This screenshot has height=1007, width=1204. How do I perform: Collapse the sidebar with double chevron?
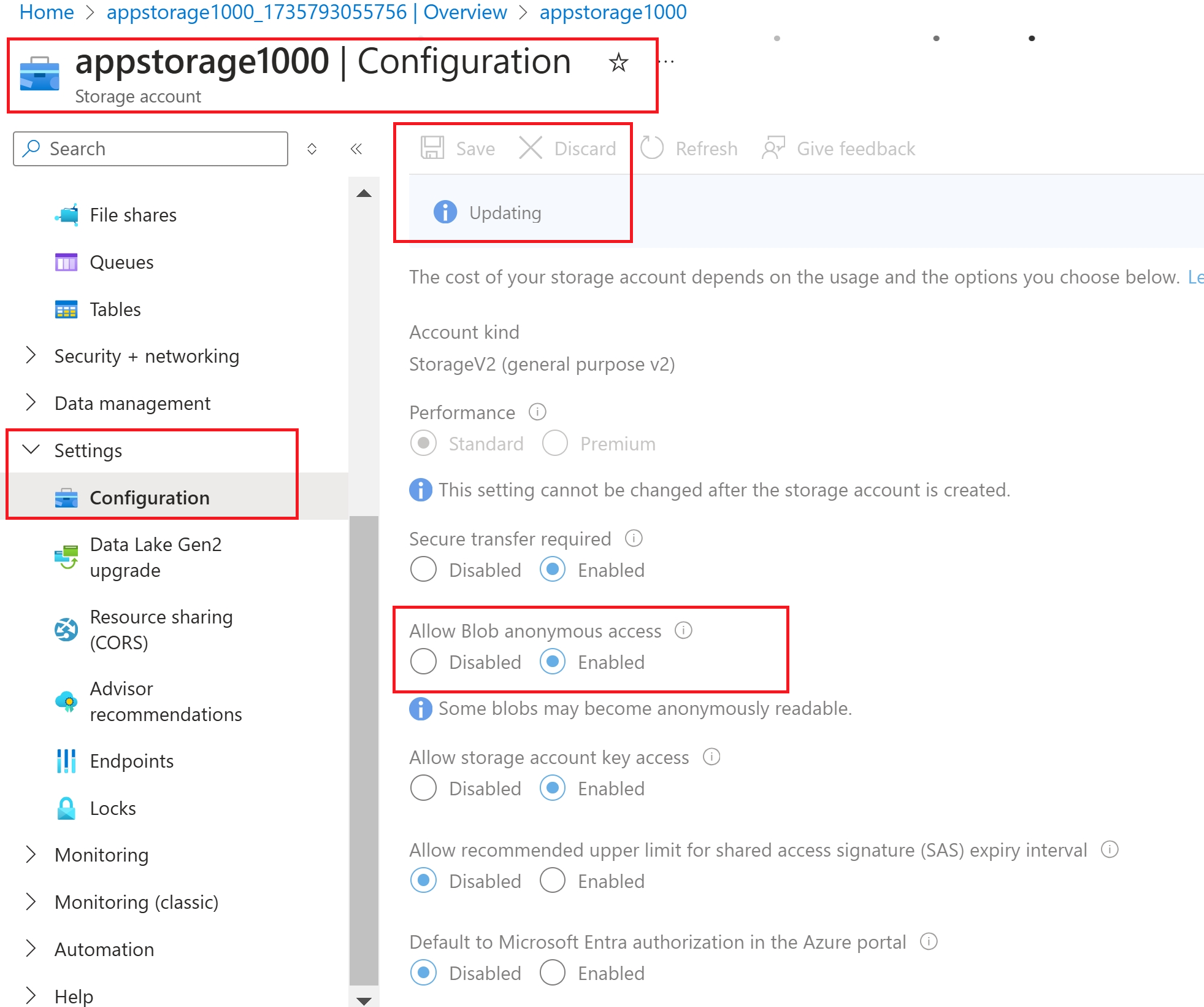tap(356, 149)
